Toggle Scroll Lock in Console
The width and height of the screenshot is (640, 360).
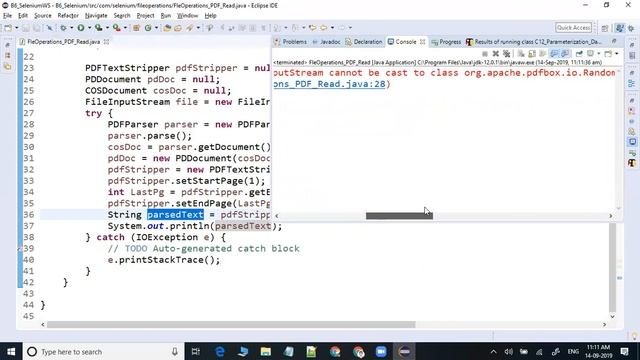(x=531, y=53)
